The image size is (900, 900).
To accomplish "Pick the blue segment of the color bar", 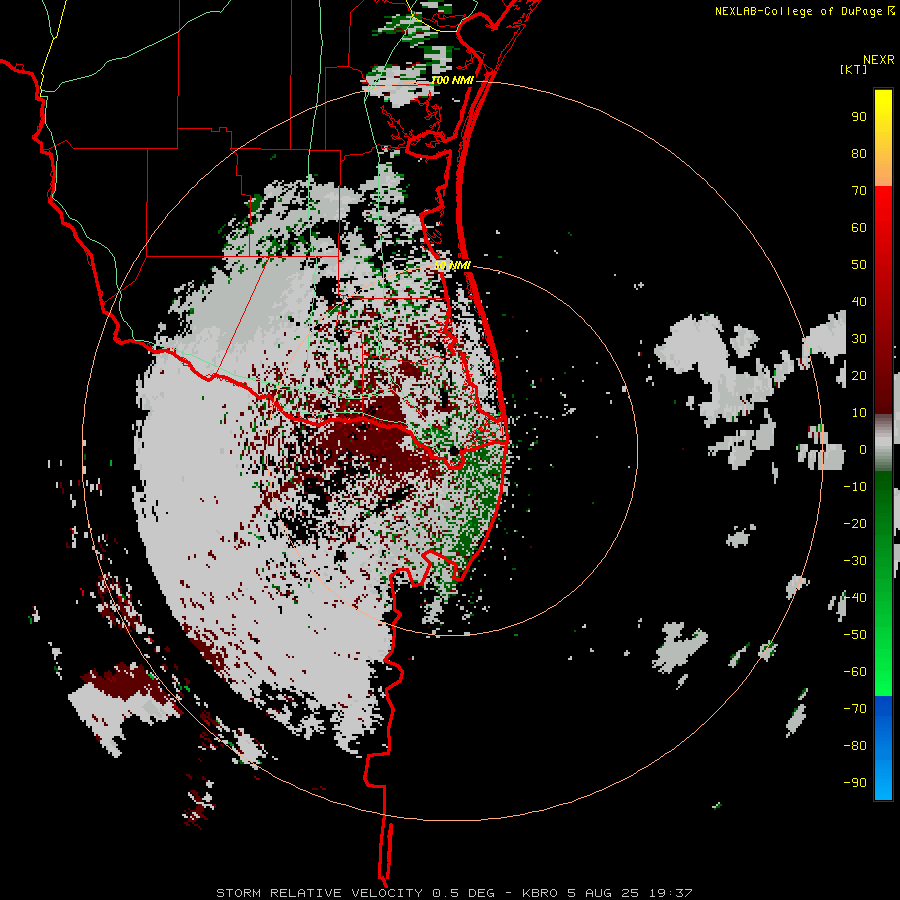I will point(883,747).
